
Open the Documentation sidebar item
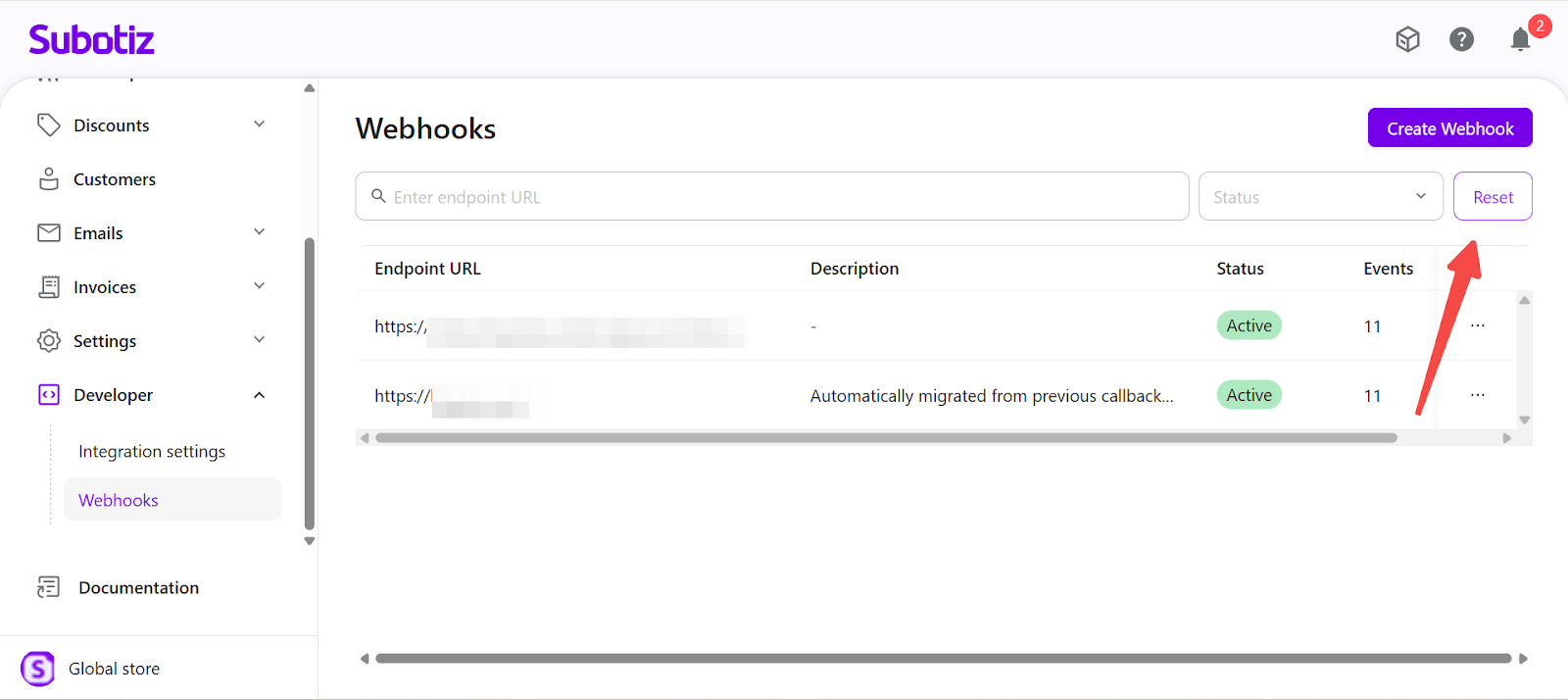pos(138,588)
